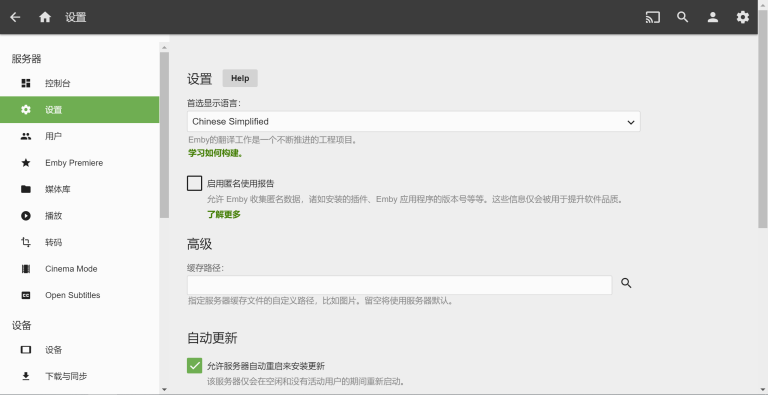Enable 启用匿名使用报告 checkbox
This screenshot has width=768, height=395.
[194, 183]
